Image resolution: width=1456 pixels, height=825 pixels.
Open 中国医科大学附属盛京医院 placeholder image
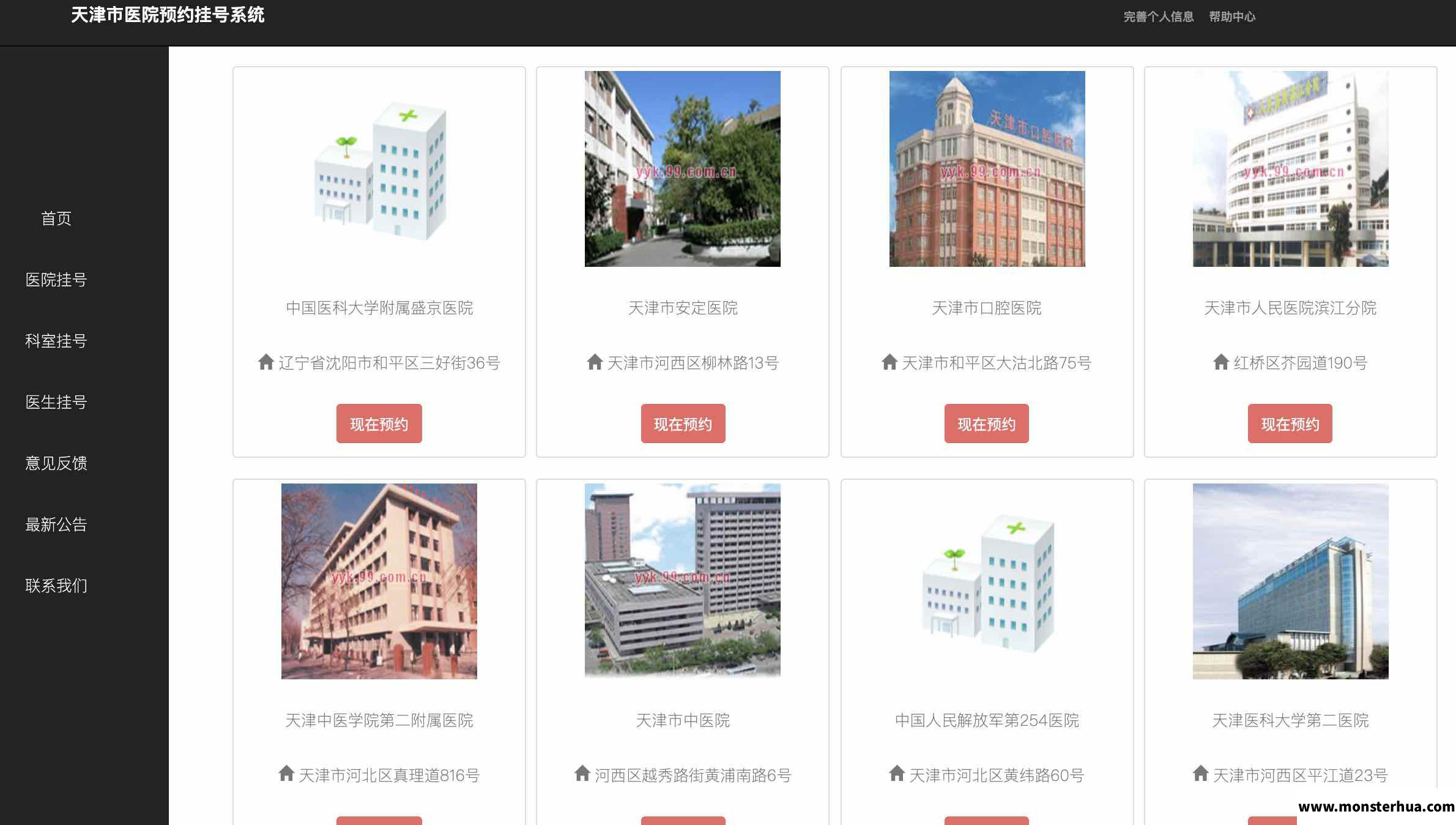(379, 169)
